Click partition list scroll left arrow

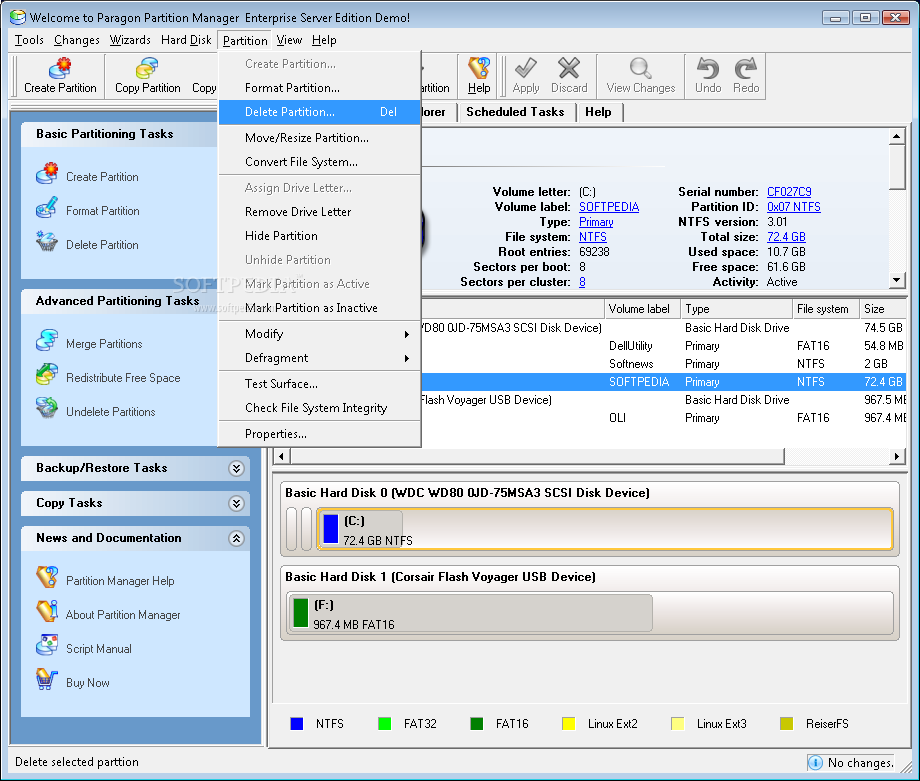(x=282, y=457)
